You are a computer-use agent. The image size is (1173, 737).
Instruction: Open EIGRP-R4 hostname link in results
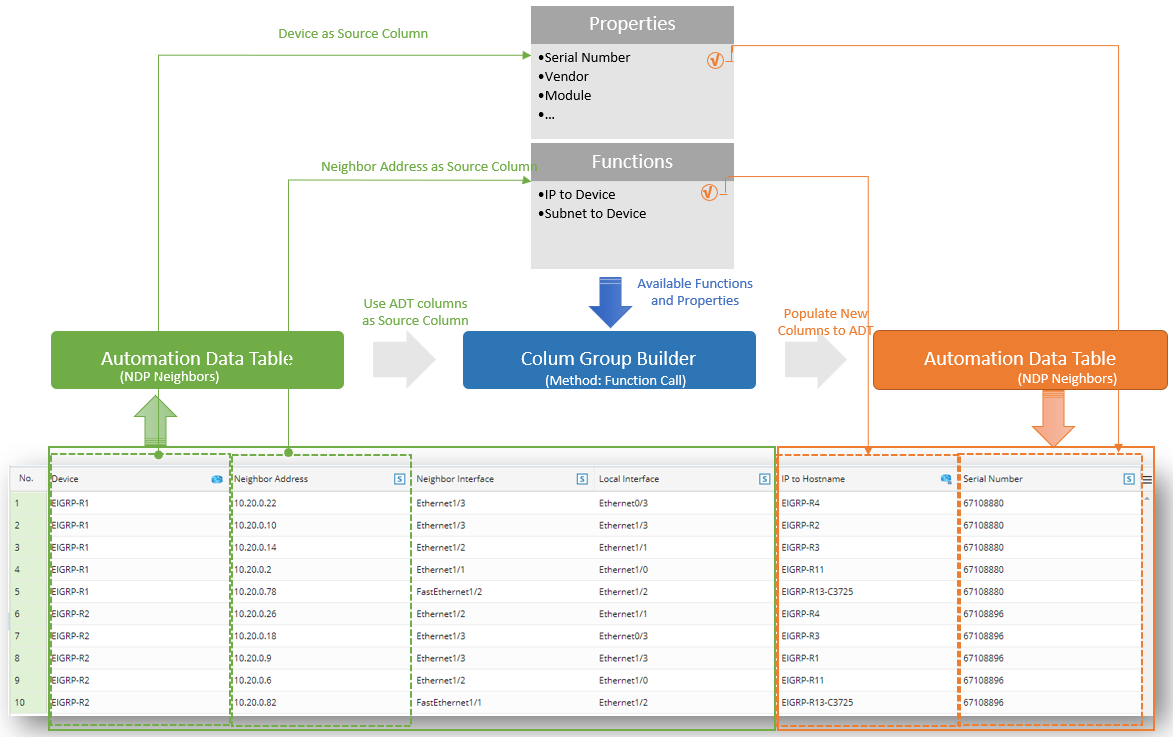(x=800, y=503)
